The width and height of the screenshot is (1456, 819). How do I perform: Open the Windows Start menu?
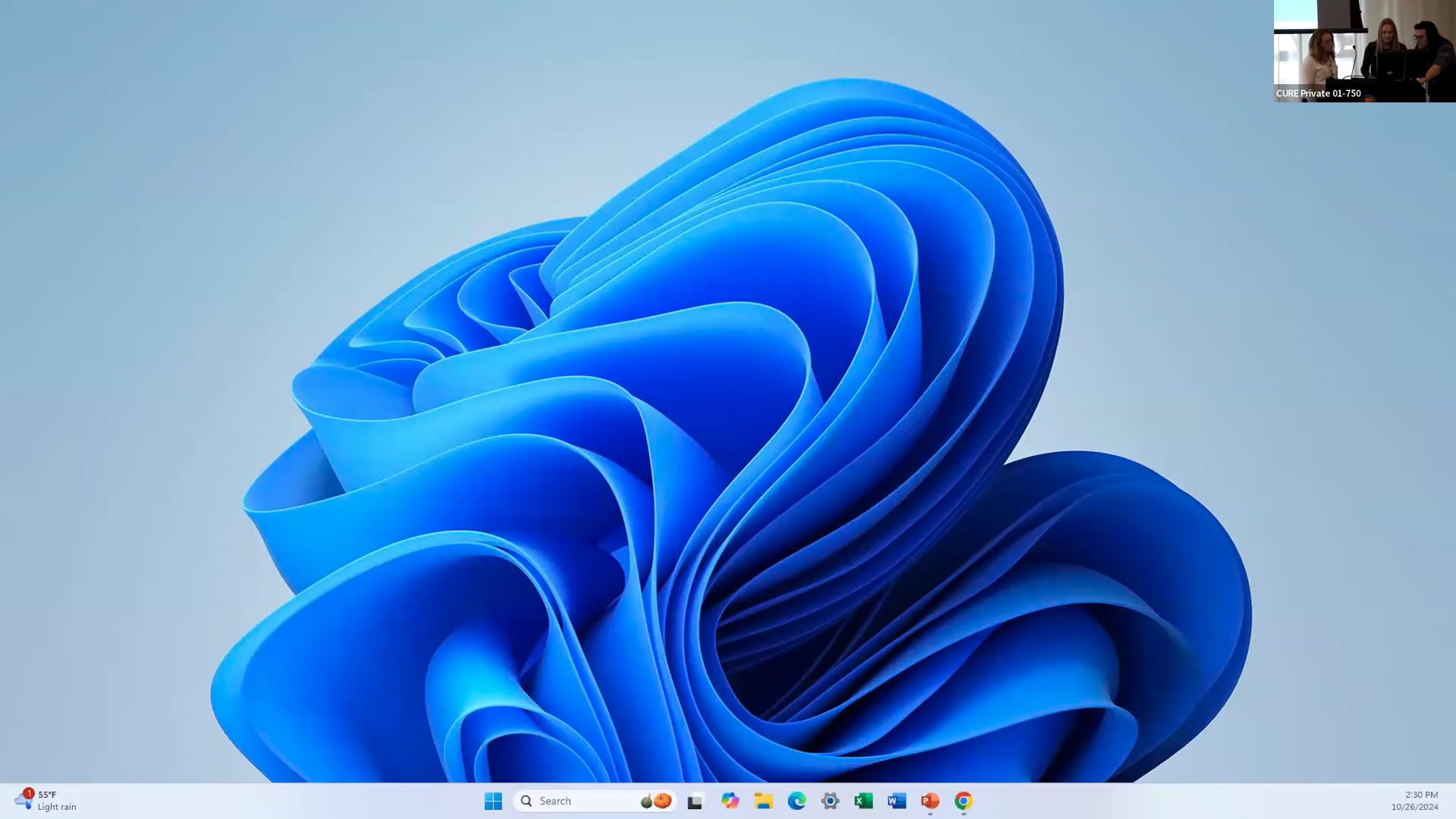(x=493, y=801)
